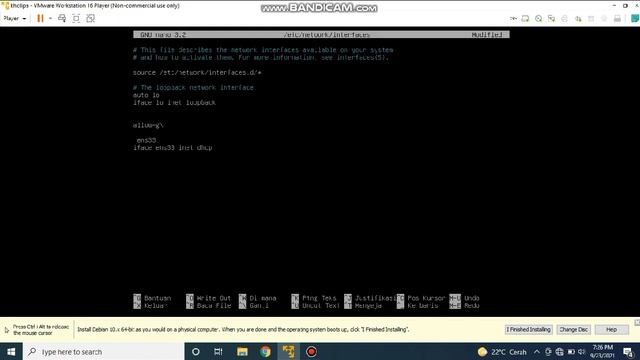Click the Bantuan shortcut label in nano
The width and height of the screenshot is (640, 360).
[x=158, y=298]
